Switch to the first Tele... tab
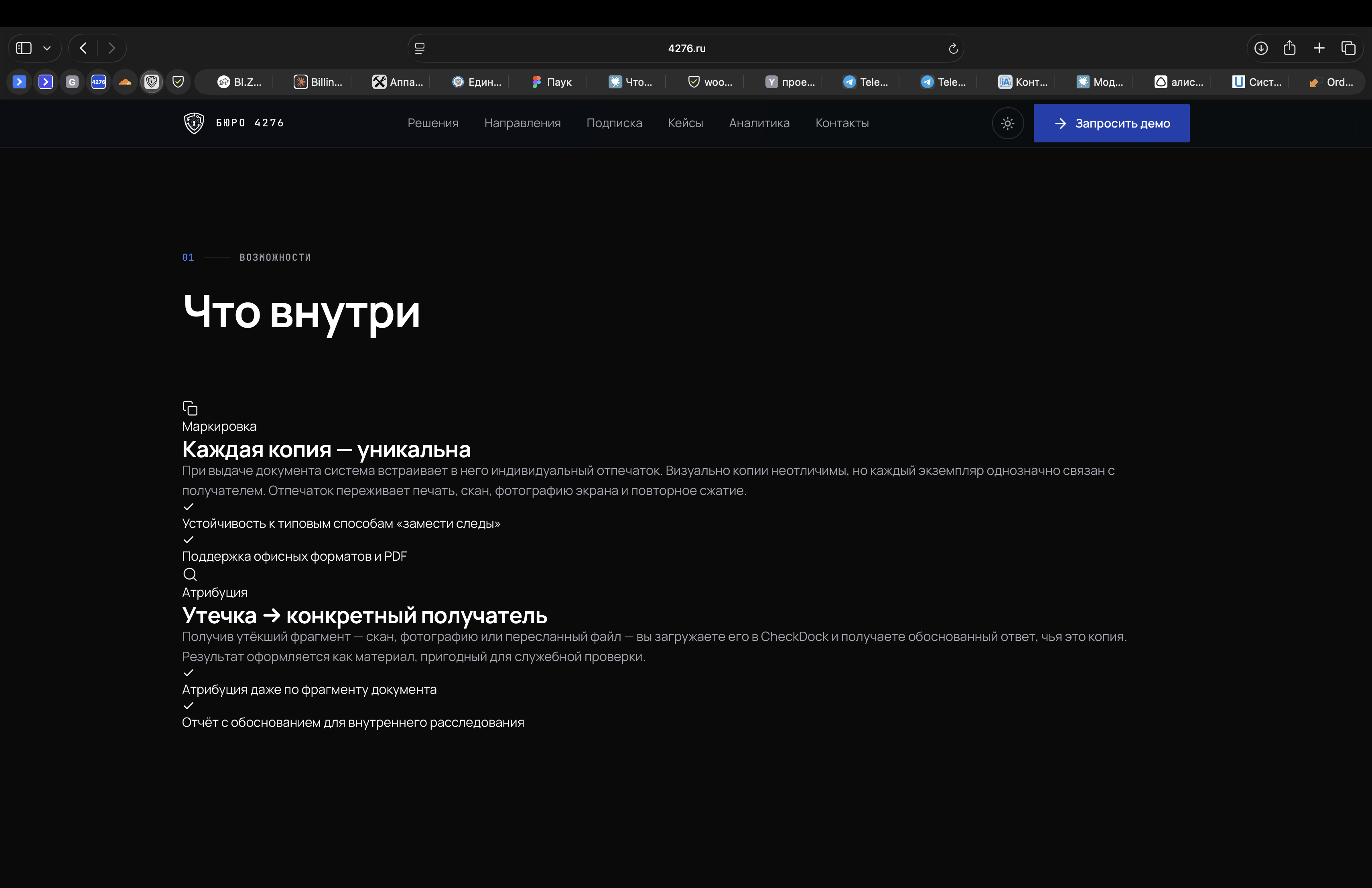This screenshot has width=1372, height=888. click(x=865, y=82)
